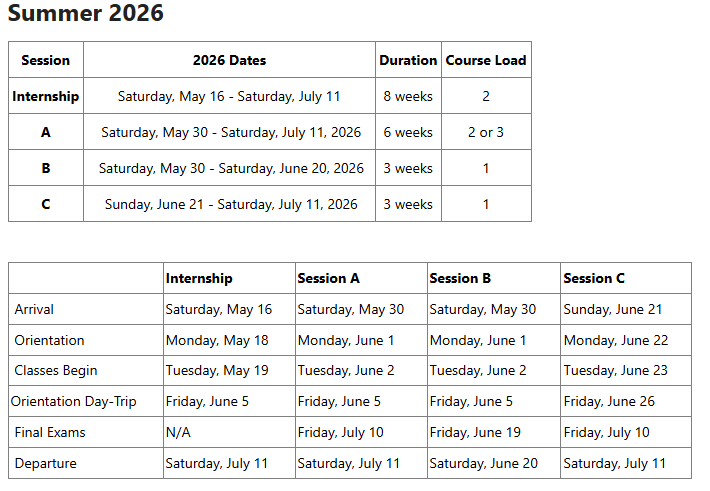710x491 pixels.
Task: Select Session B dates May 30 - June 20
Action: (231, 168)
